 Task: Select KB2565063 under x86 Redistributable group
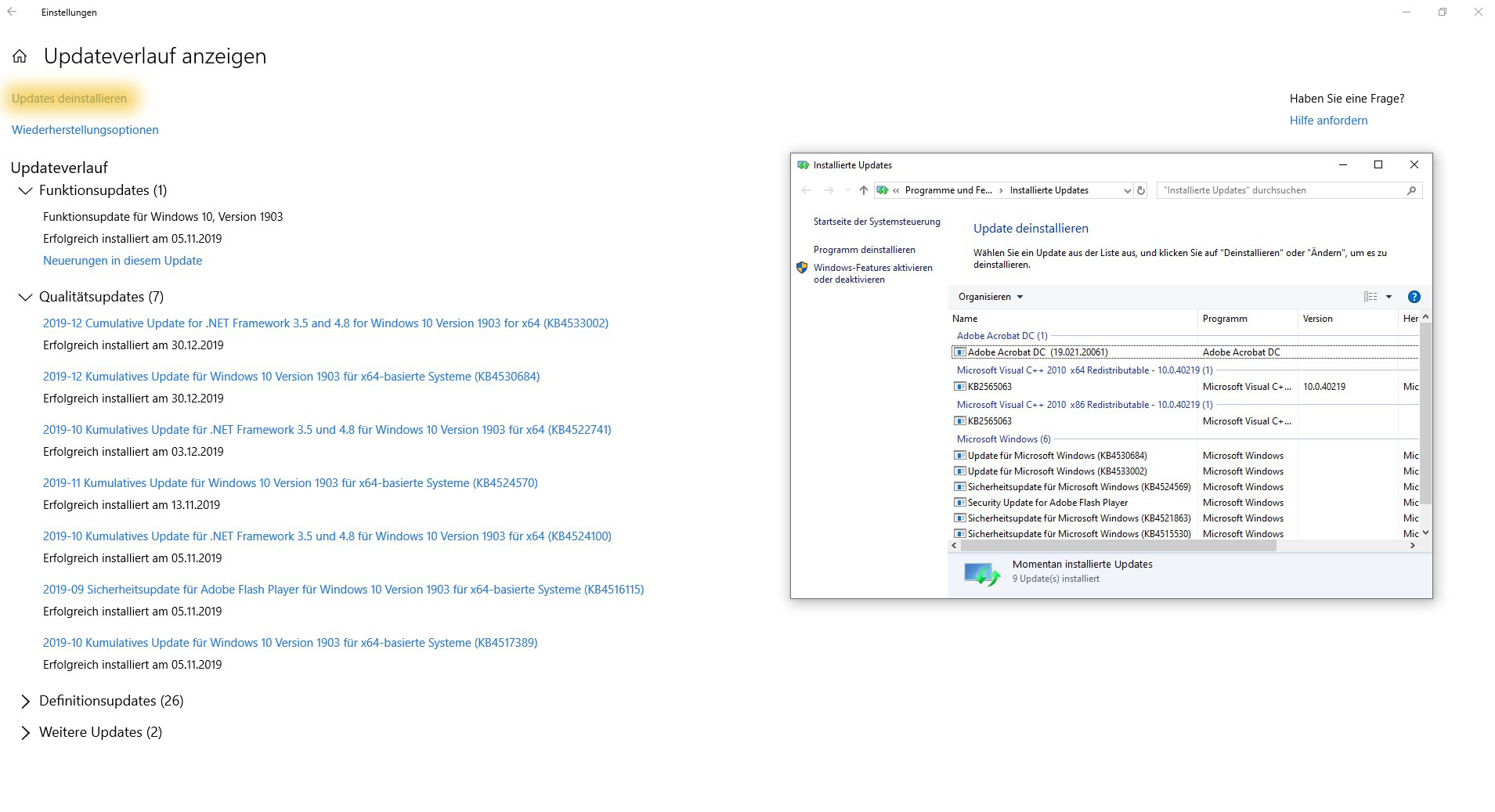coord(990,421)
